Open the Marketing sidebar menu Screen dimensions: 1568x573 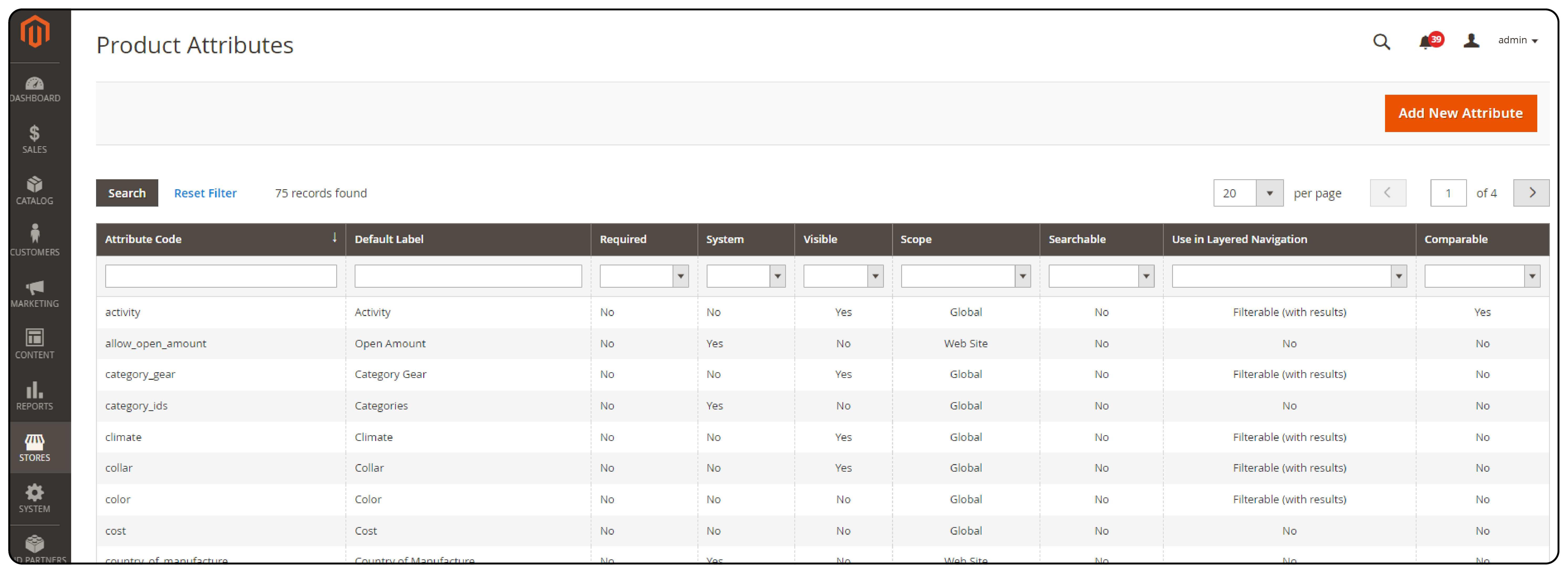(x=35, y=293)
